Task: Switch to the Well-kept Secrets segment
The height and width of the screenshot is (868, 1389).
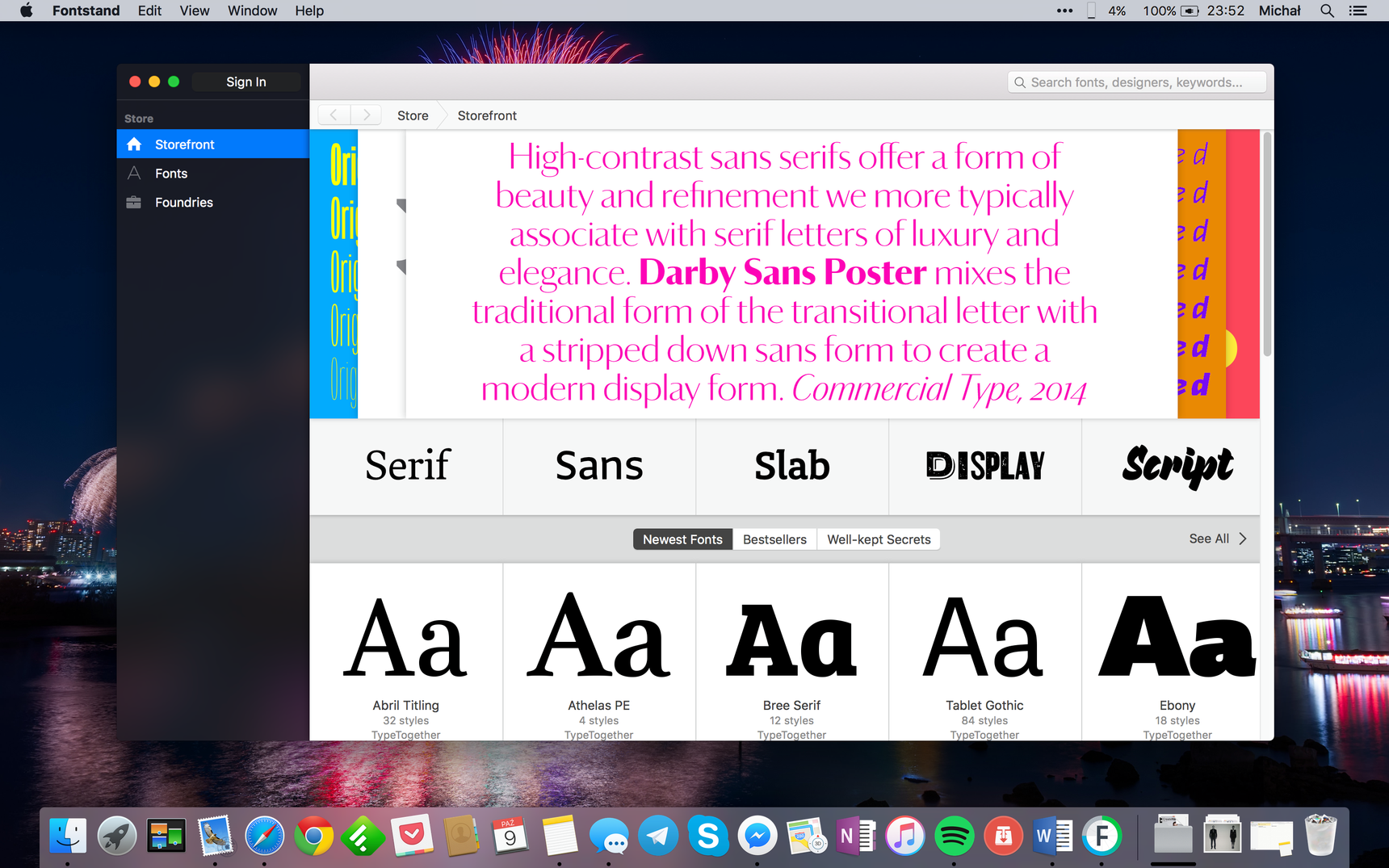Action: coord(879,539)
